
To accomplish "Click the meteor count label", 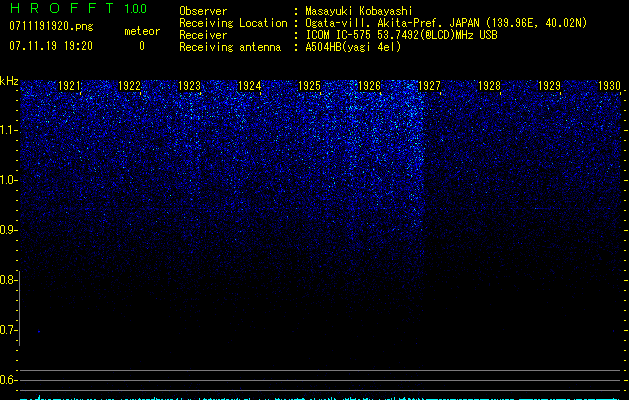I will [x=142, y=31].
